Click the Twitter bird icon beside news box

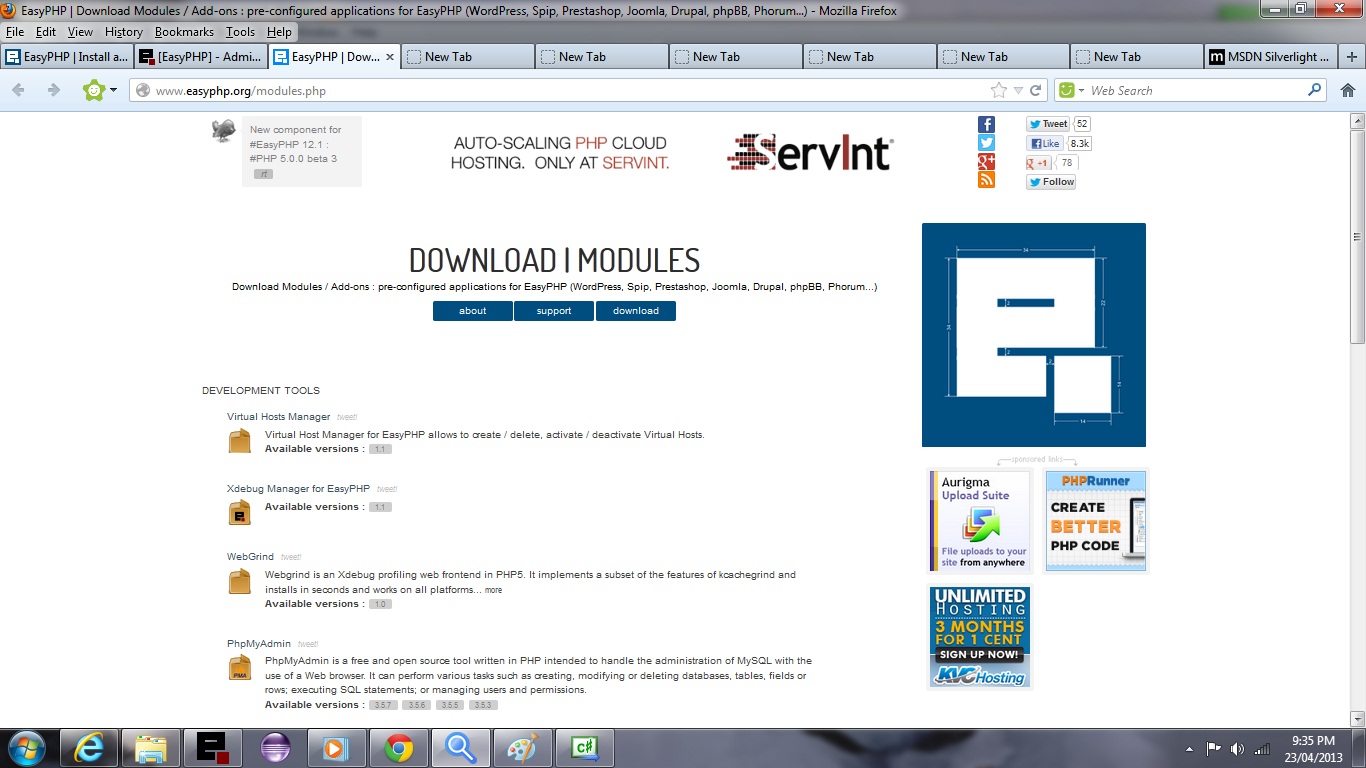223,130
